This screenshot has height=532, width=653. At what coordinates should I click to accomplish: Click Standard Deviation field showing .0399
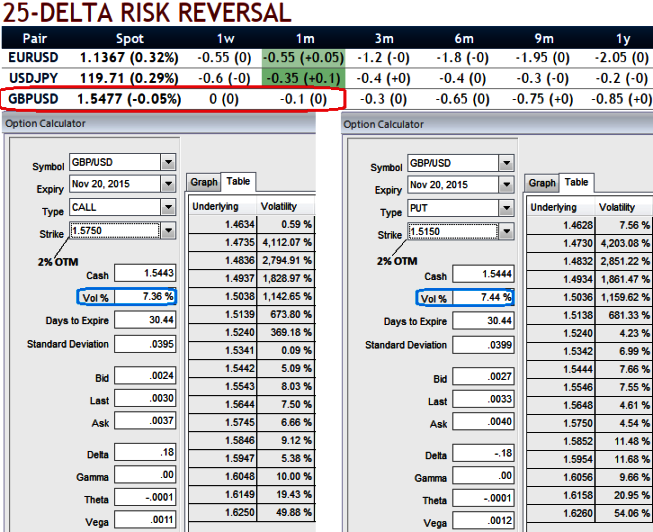click(x=483, y=345)
